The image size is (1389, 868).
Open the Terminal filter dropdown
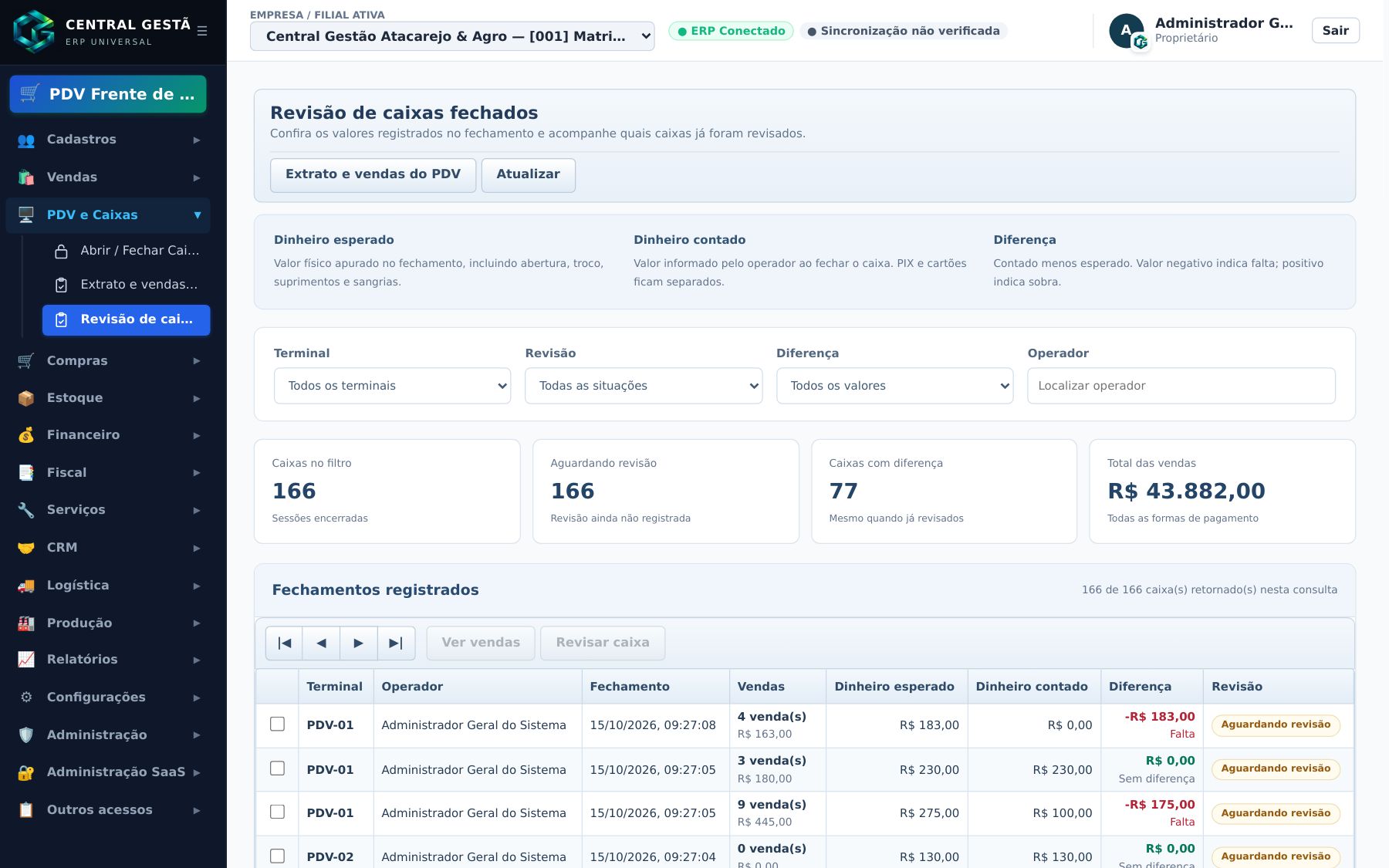tap(392, 386)
